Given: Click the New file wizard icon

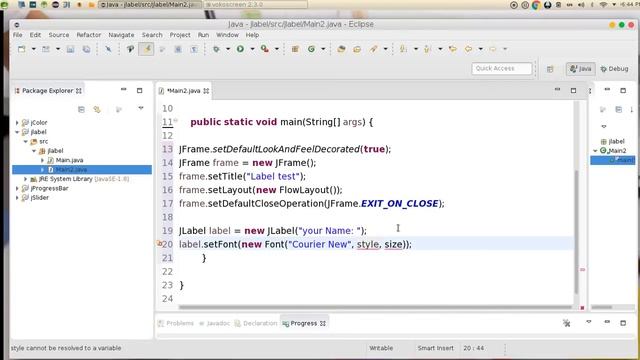Looking at the screenshot, I should click(x=22, y=49).
